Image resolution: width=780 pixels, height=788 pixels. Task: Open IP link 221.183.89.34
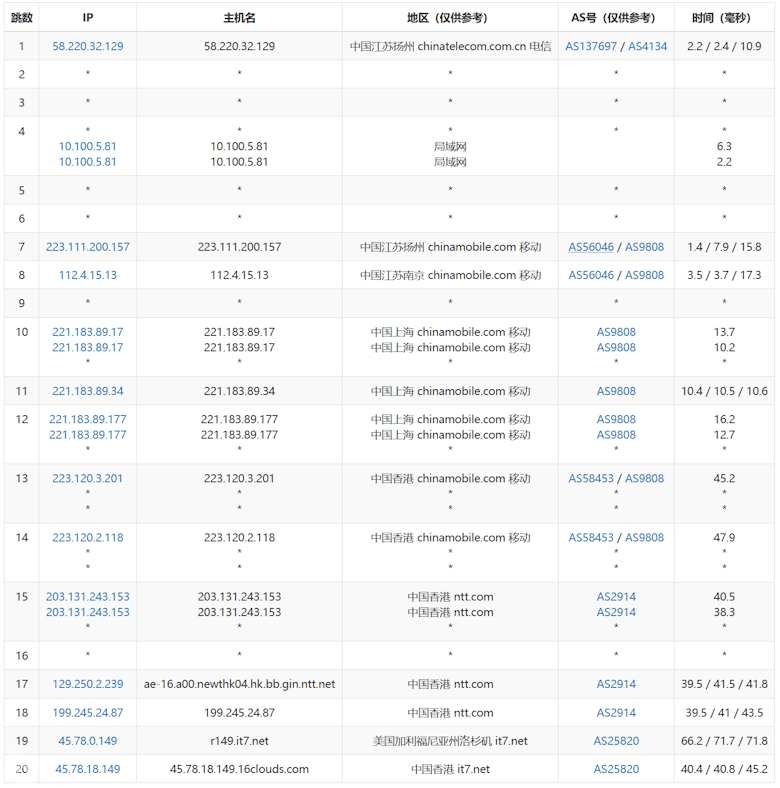coord(88,391)
